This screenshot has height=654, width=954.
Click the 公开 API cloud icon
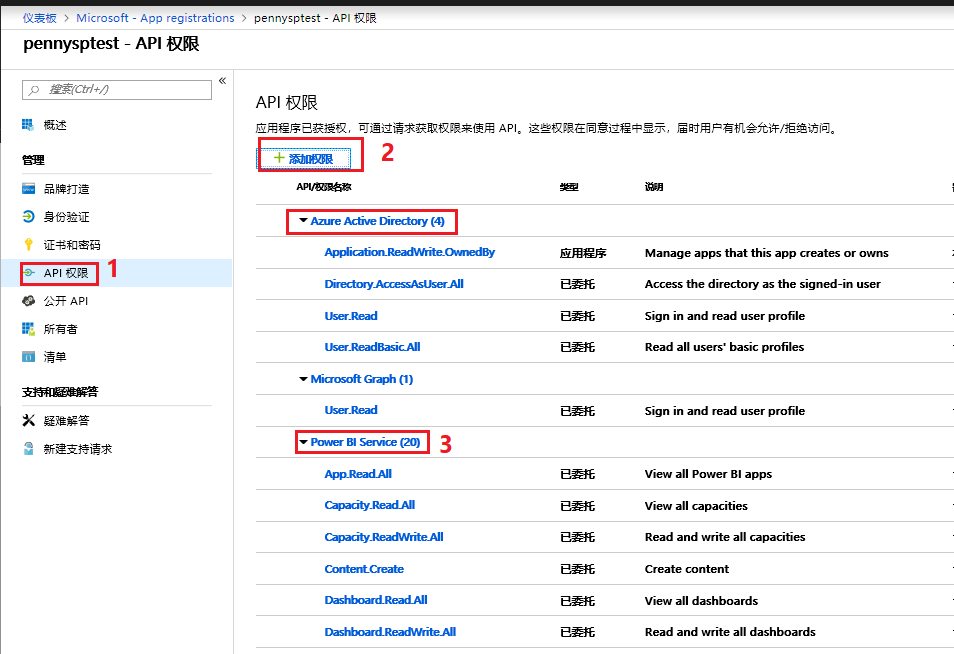coord(28,301)
